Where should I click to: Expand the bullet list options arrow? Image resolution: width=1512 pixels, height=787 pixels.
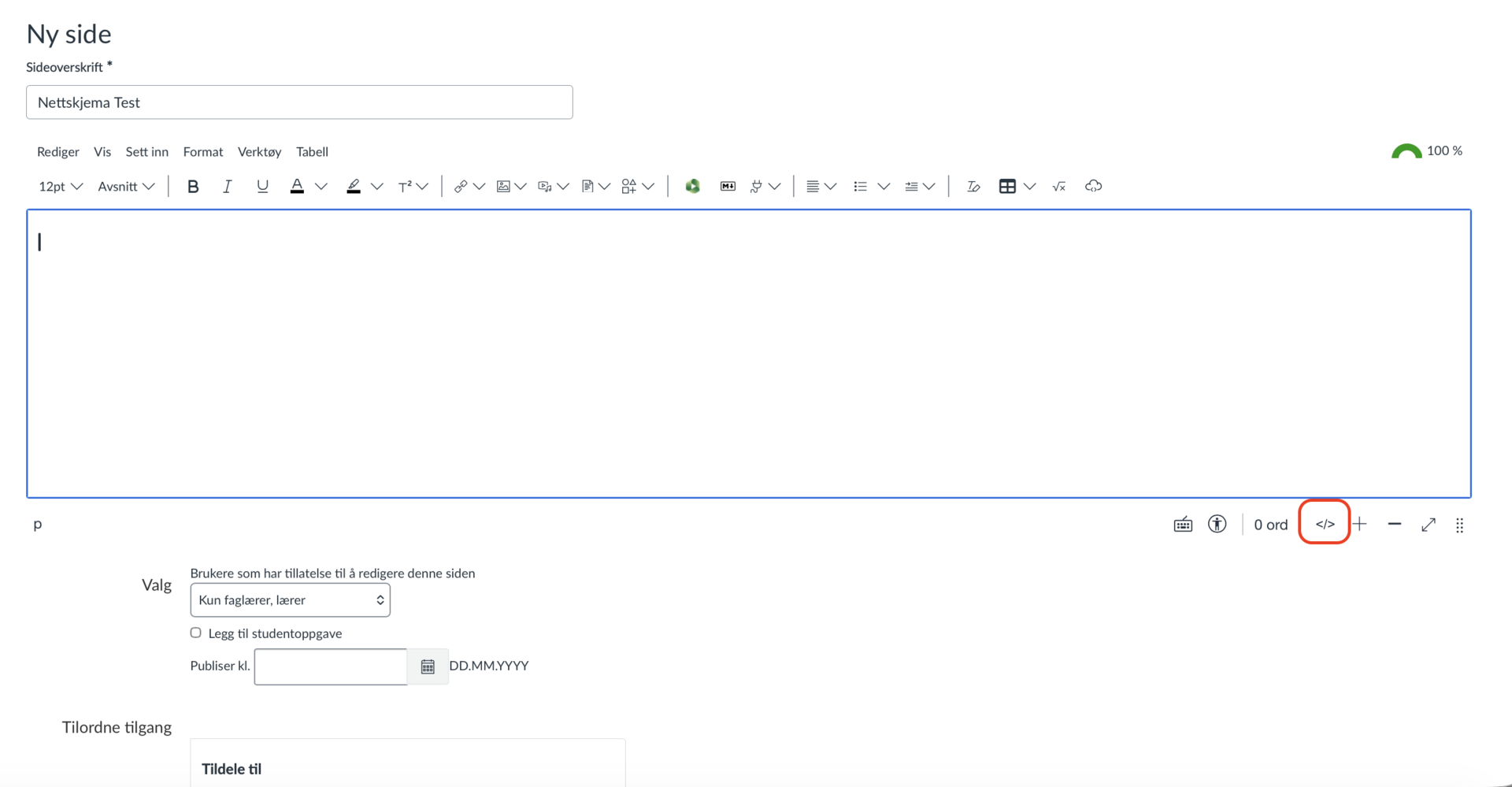884,187
